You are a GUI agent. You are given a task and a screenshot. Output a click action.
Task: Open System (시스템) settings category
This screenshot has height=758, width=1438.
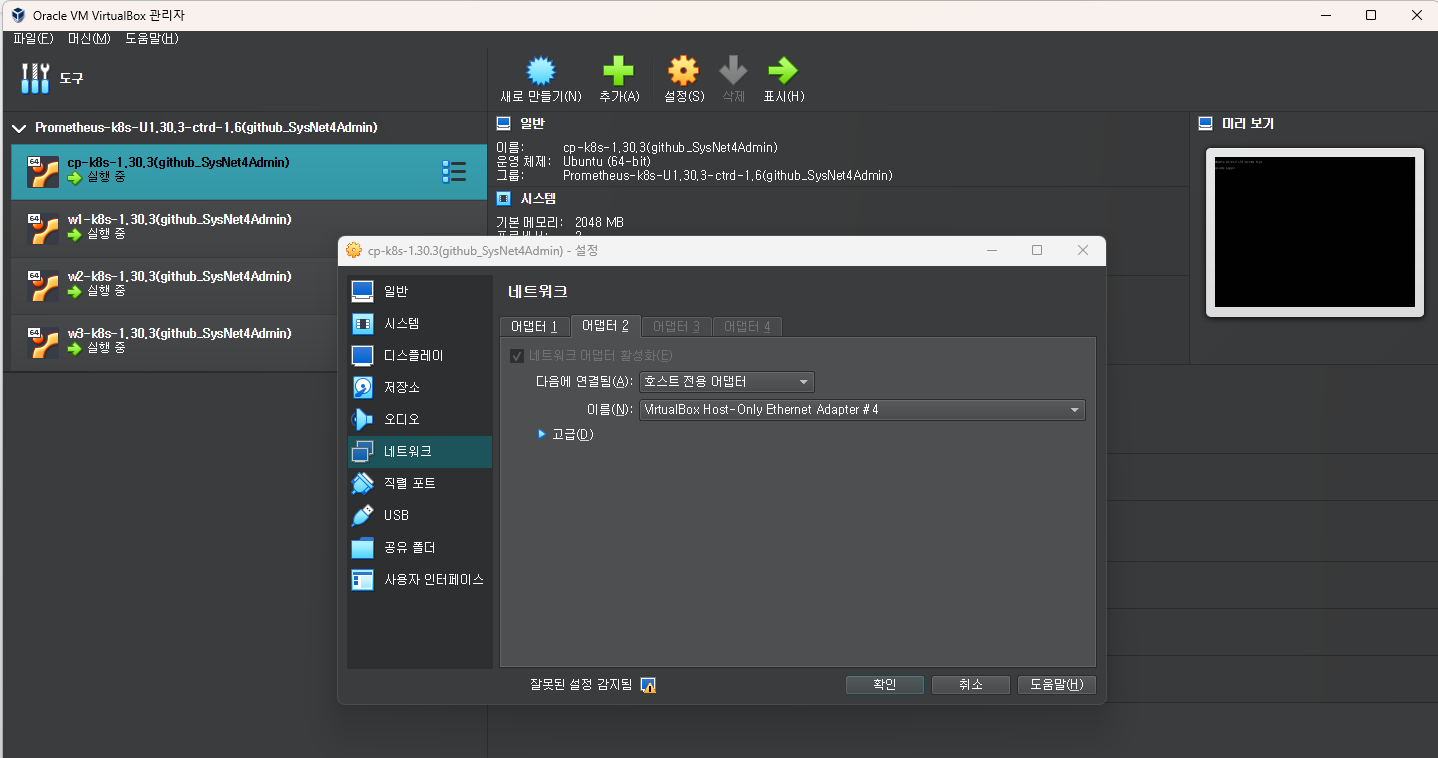[x=420, y=323]
